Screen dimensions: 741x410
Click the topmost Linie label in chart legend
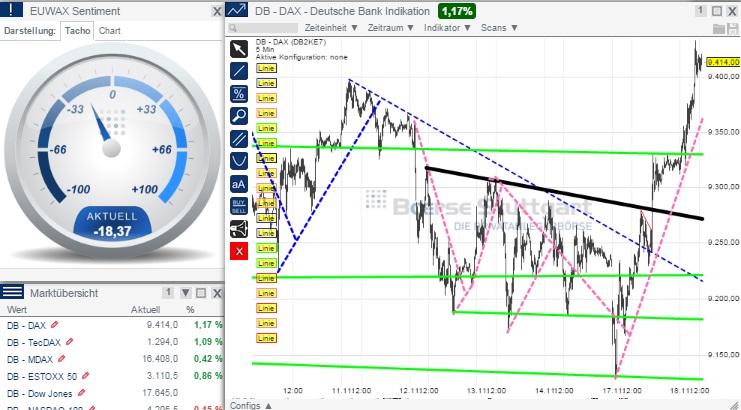(266, 68)
